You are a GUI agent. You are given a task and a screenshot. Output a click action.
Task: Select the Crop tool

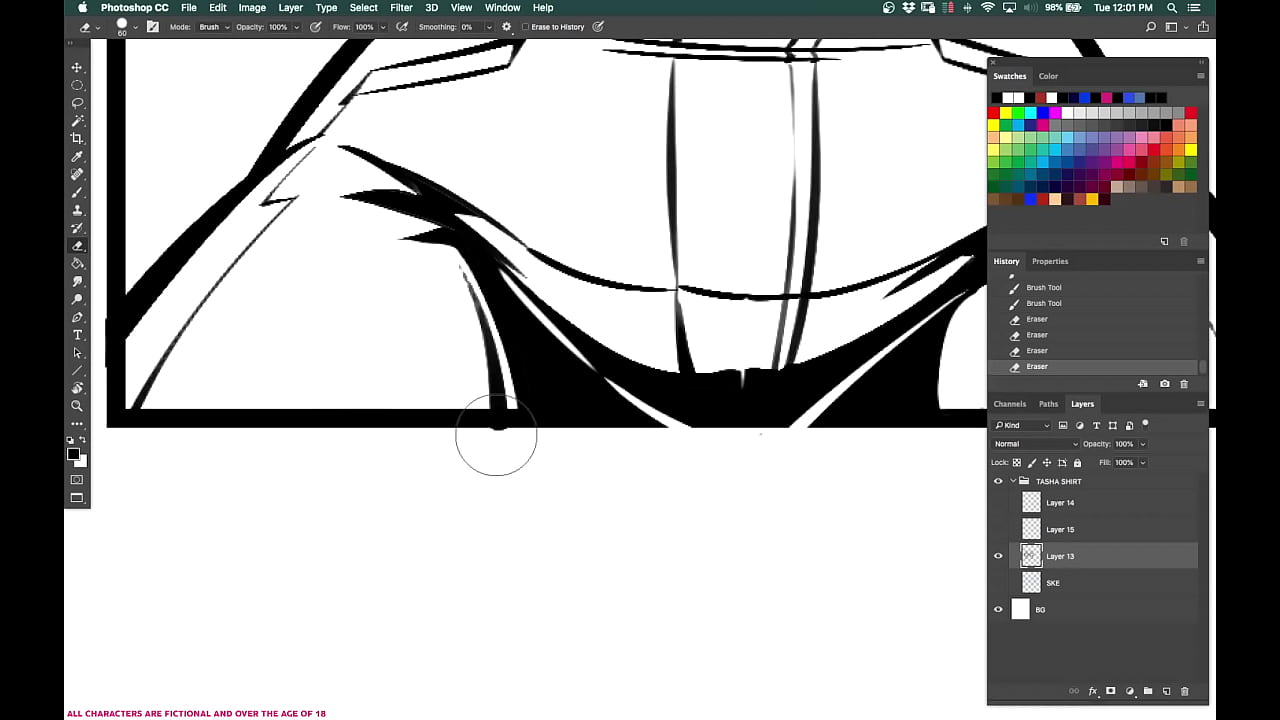point(77,139)
